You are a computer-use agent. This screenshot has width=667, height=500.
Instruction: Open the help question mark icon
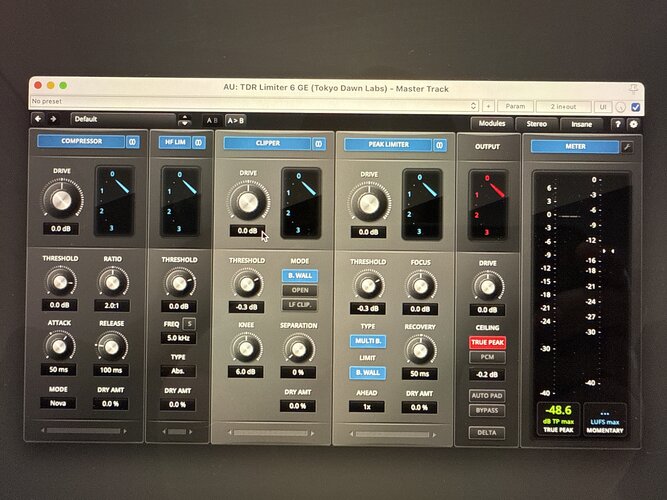click(x=618, y=124)
